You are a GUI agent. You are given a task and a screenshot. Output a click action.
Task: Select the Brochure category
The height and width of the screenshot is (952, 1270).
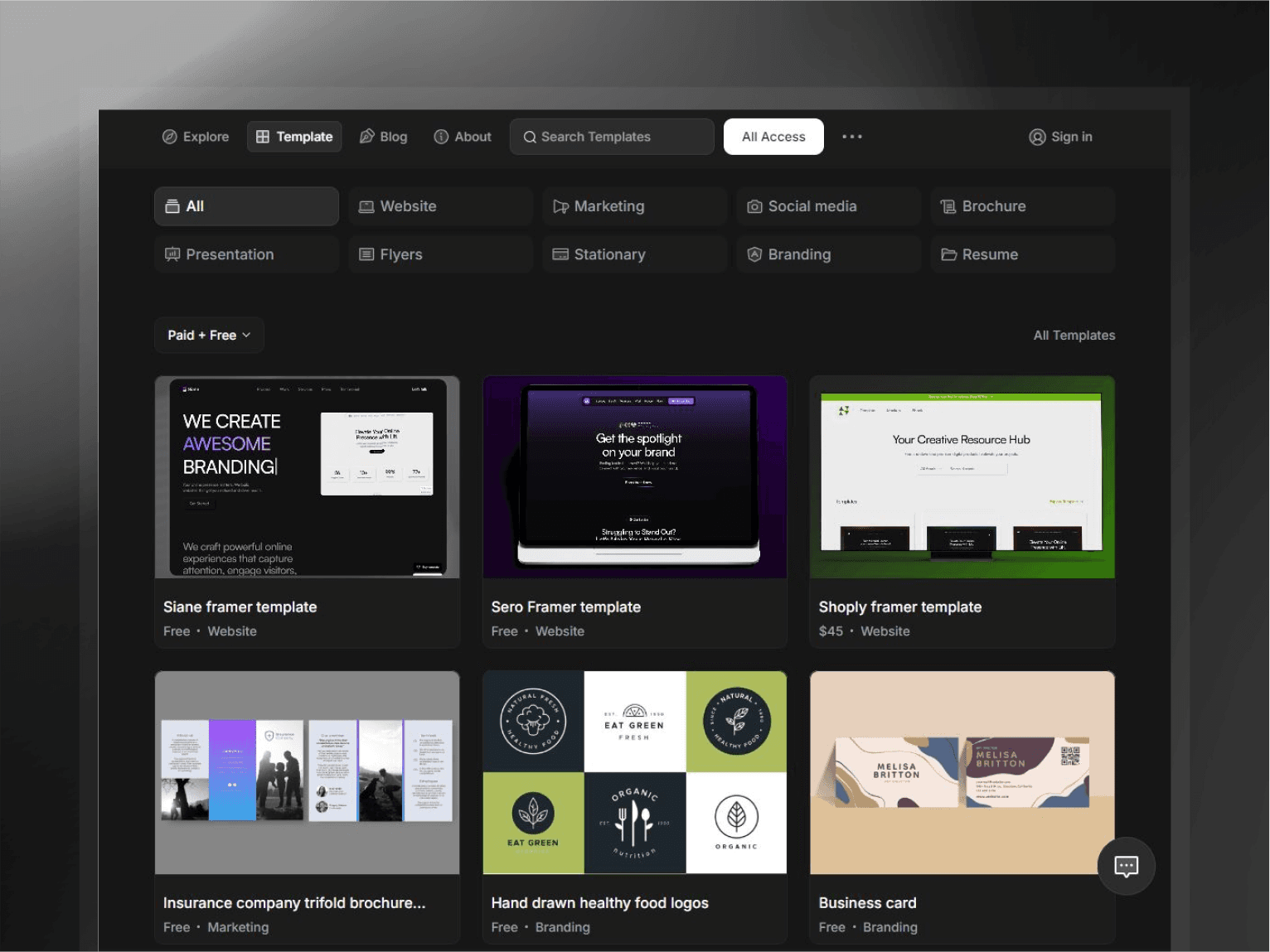[x=1022, y=206]
